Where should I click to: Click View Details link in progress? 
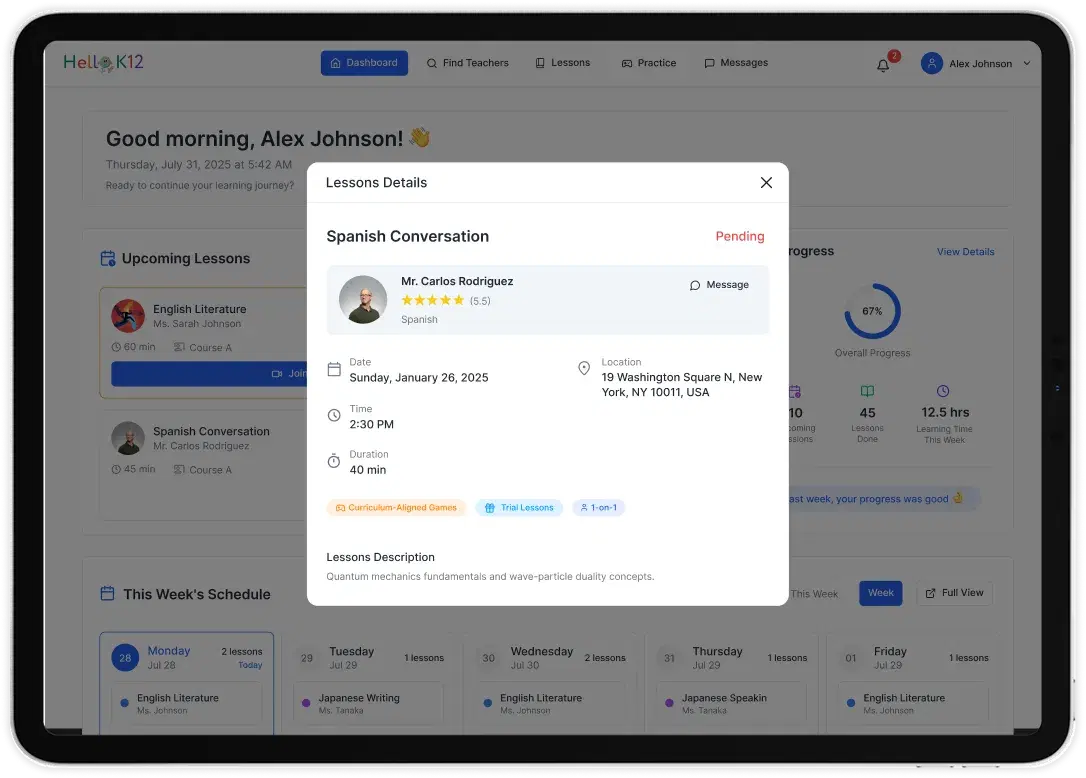965,251
